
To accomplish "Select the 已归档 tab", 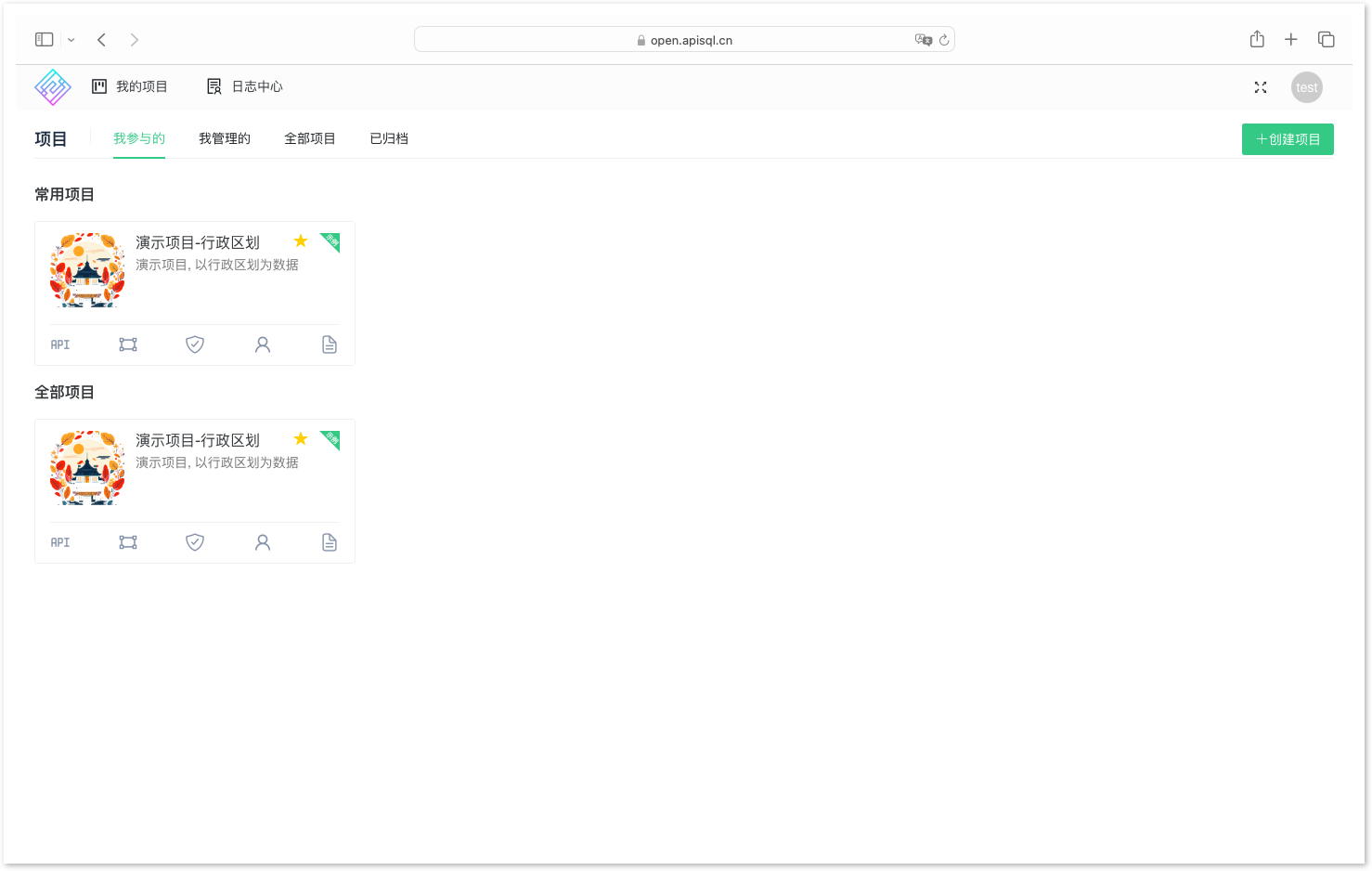I will 389,139.
